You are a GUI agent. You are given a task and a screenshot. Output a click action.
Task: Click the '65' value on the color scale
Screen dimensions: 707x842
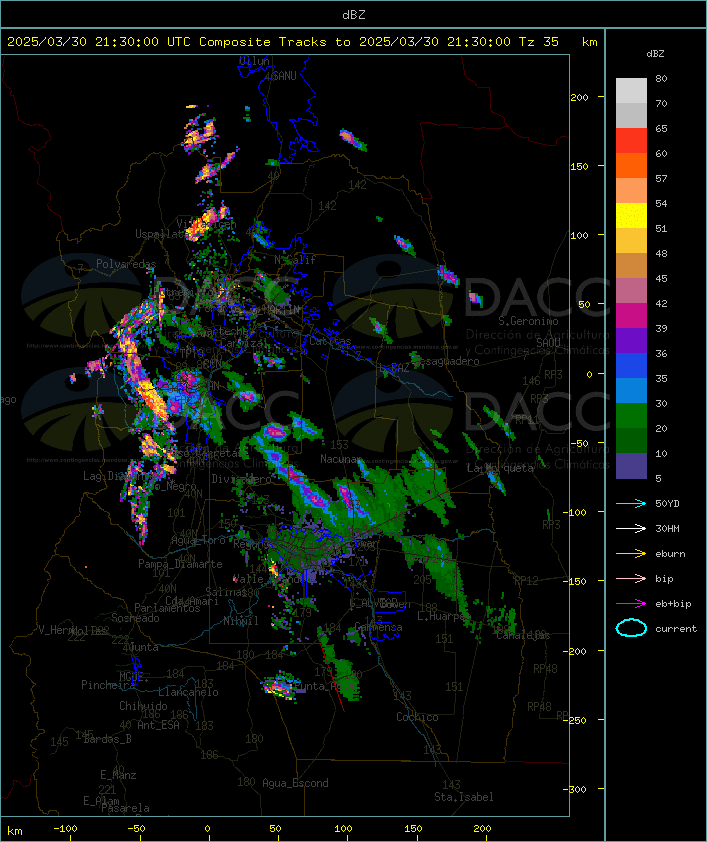[x=661, y=128]
